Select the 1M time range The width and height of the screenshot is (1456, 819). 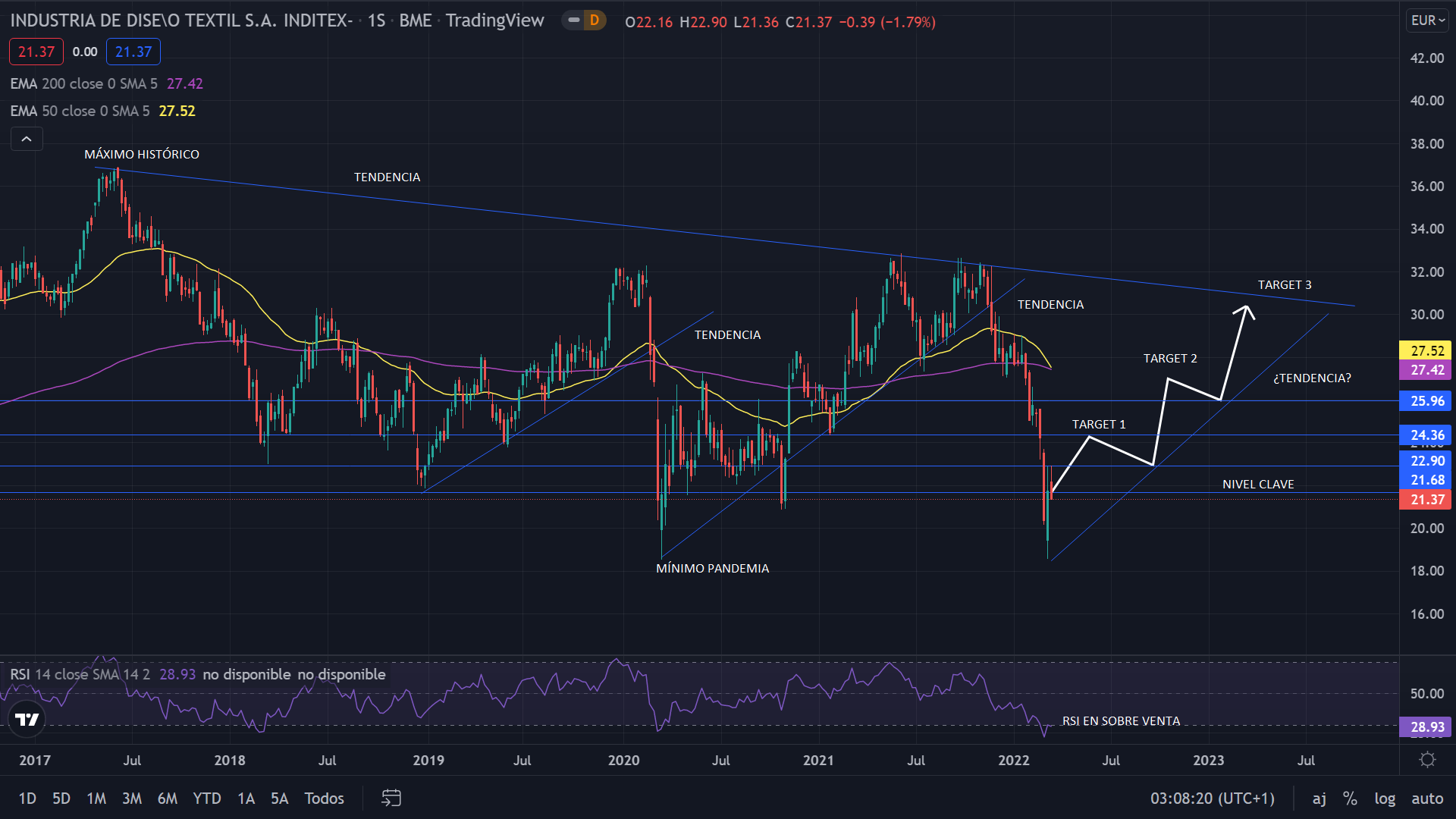[96, 799]
